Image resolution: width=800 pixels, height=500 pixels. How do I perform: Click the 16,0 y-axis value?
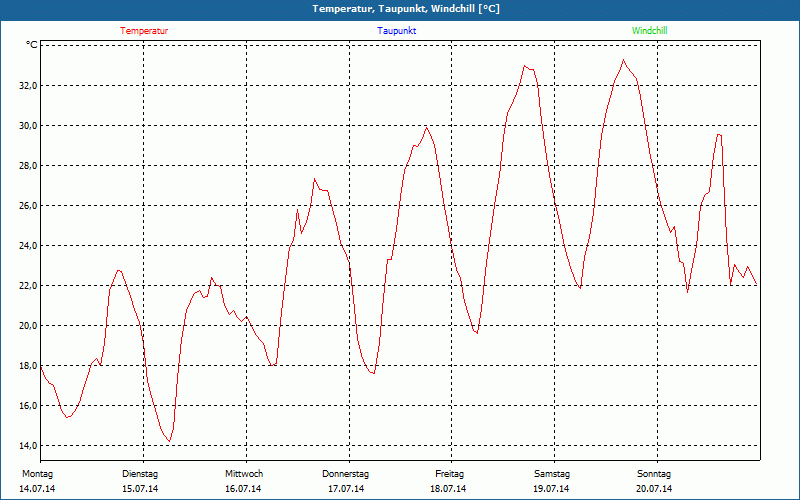pyautogui.click(x=28, y=406)
